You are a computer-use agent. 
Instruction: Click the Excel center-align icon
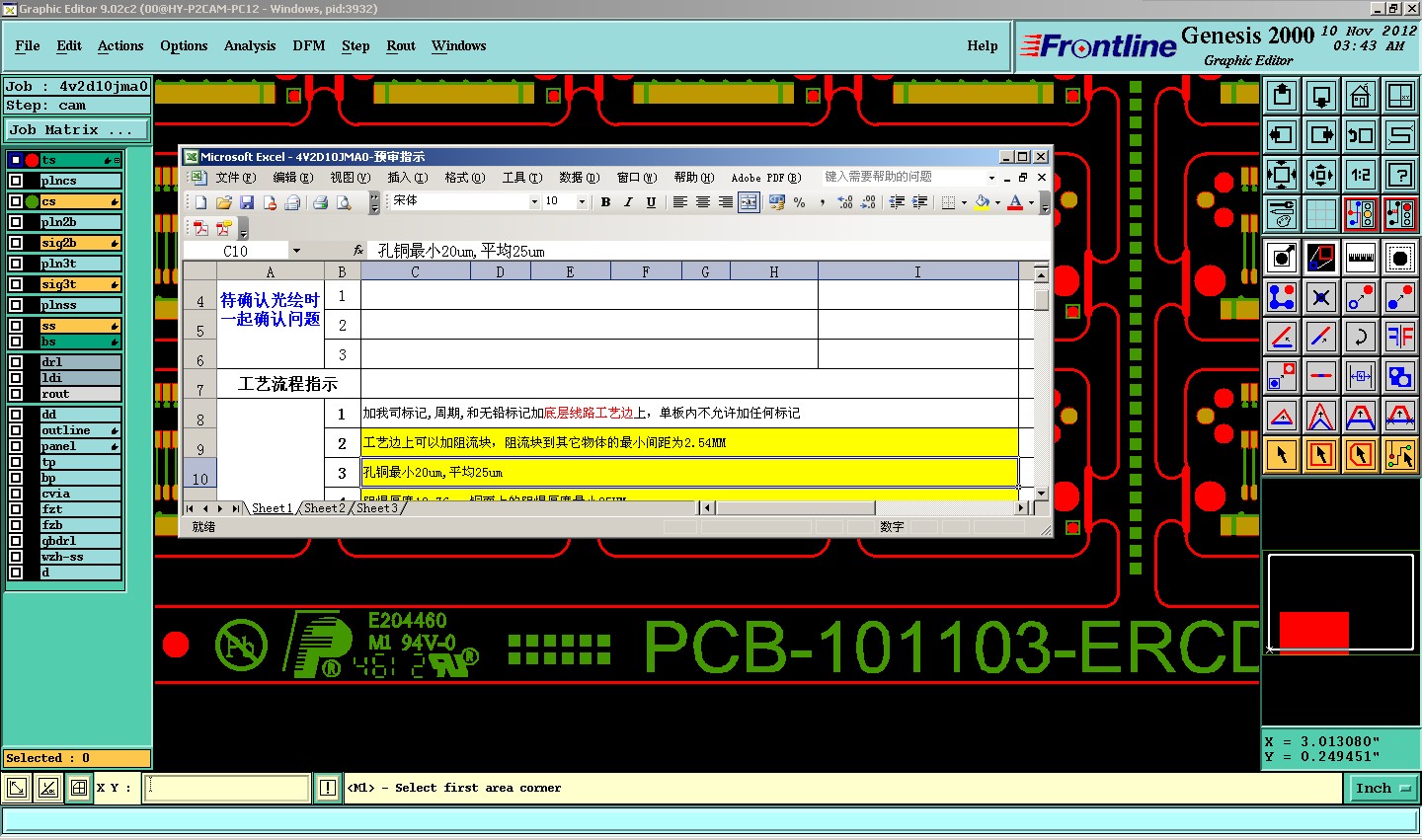pos(703,202)
